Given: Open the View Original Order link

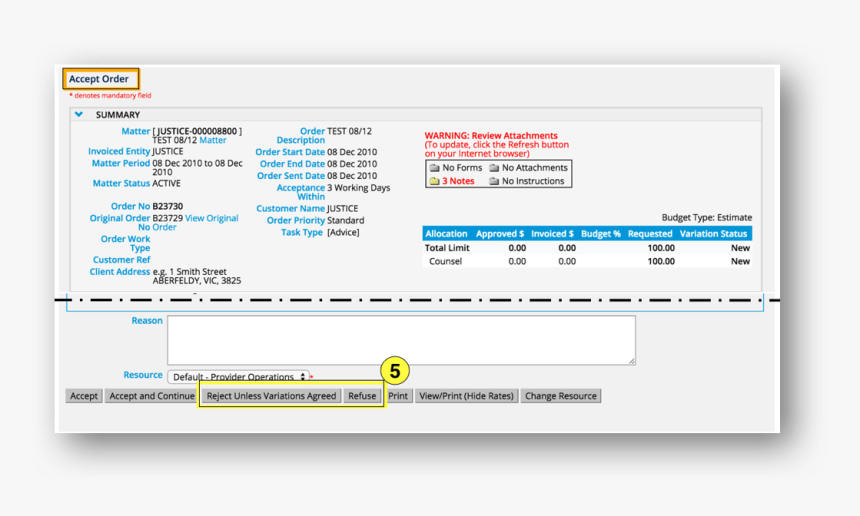Looking at the screenshot, I should (x=211, y=218).
